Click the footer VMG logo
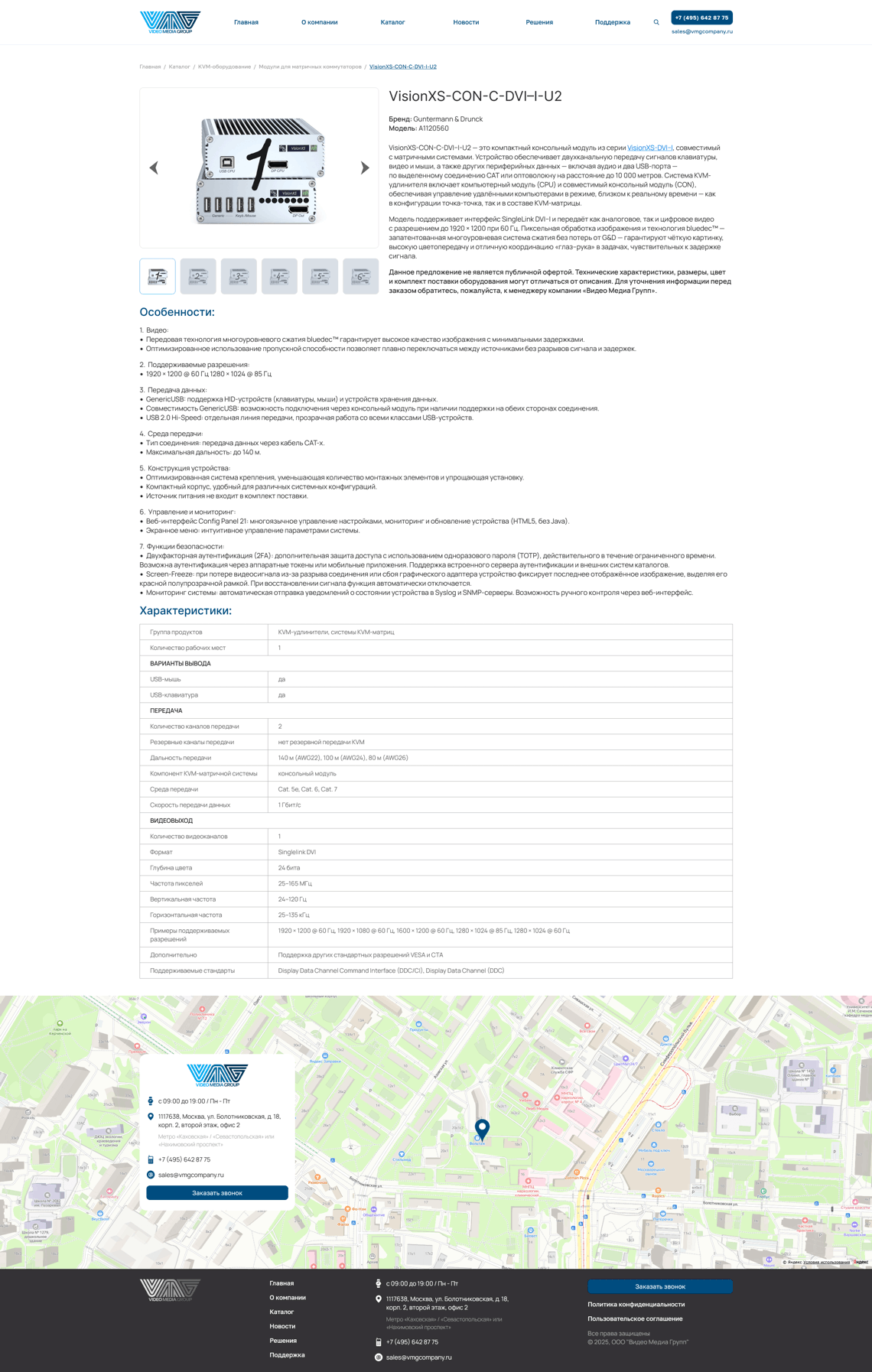872x1372 pixels. [x=170, y=1290]
